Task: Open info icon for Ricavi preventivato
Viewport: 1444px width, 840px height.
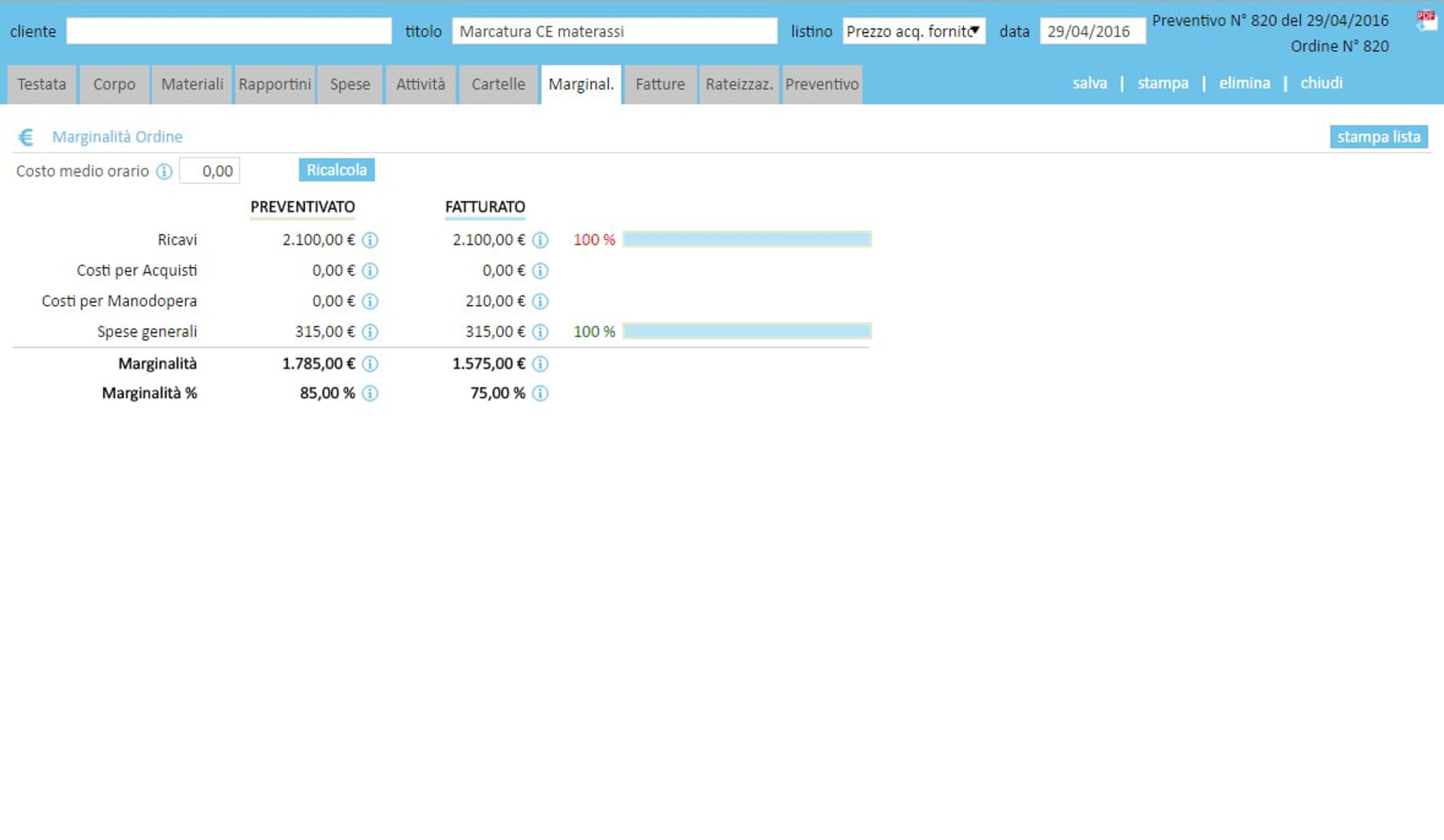Action: (x=370, y=240)
